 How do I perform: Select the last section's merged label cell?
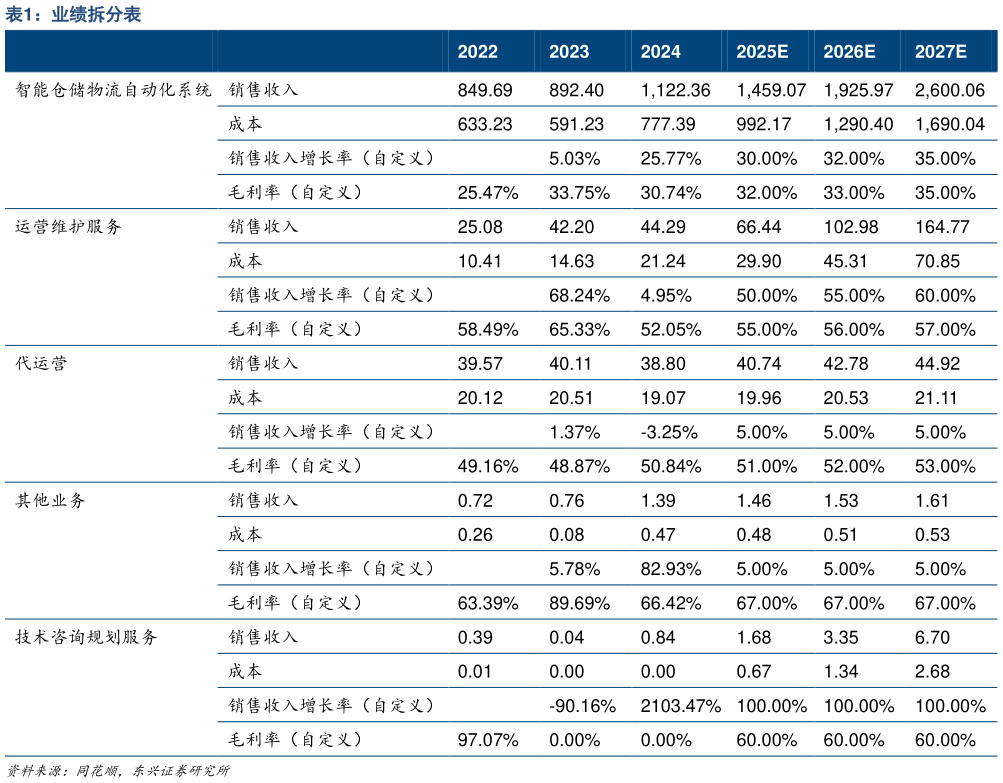[x=110, y=688]
